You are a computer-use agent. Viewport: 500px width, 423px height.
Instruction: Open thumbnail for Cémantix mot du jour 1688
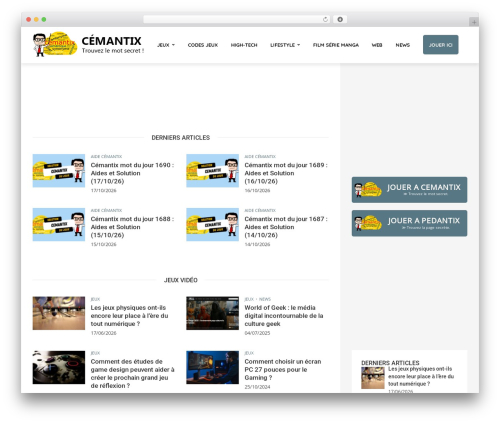click(x=59, y=225)
